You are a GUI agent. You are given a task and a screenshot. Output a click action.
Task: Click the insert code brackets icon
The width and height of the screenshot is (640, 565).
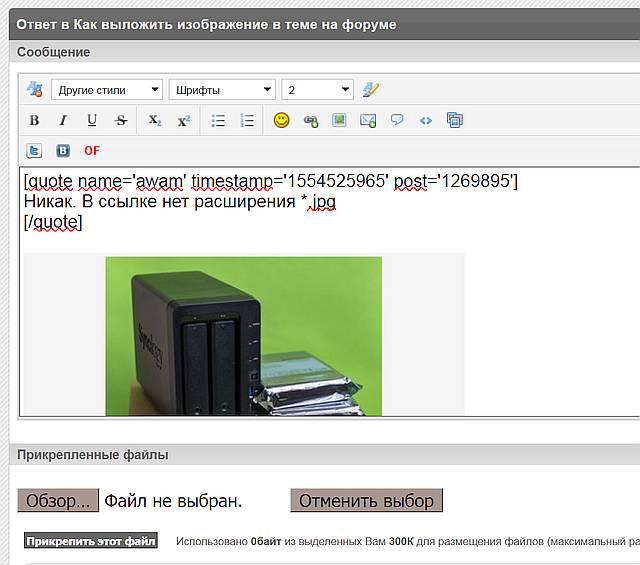pyautogui.click(x=426, y=120)
